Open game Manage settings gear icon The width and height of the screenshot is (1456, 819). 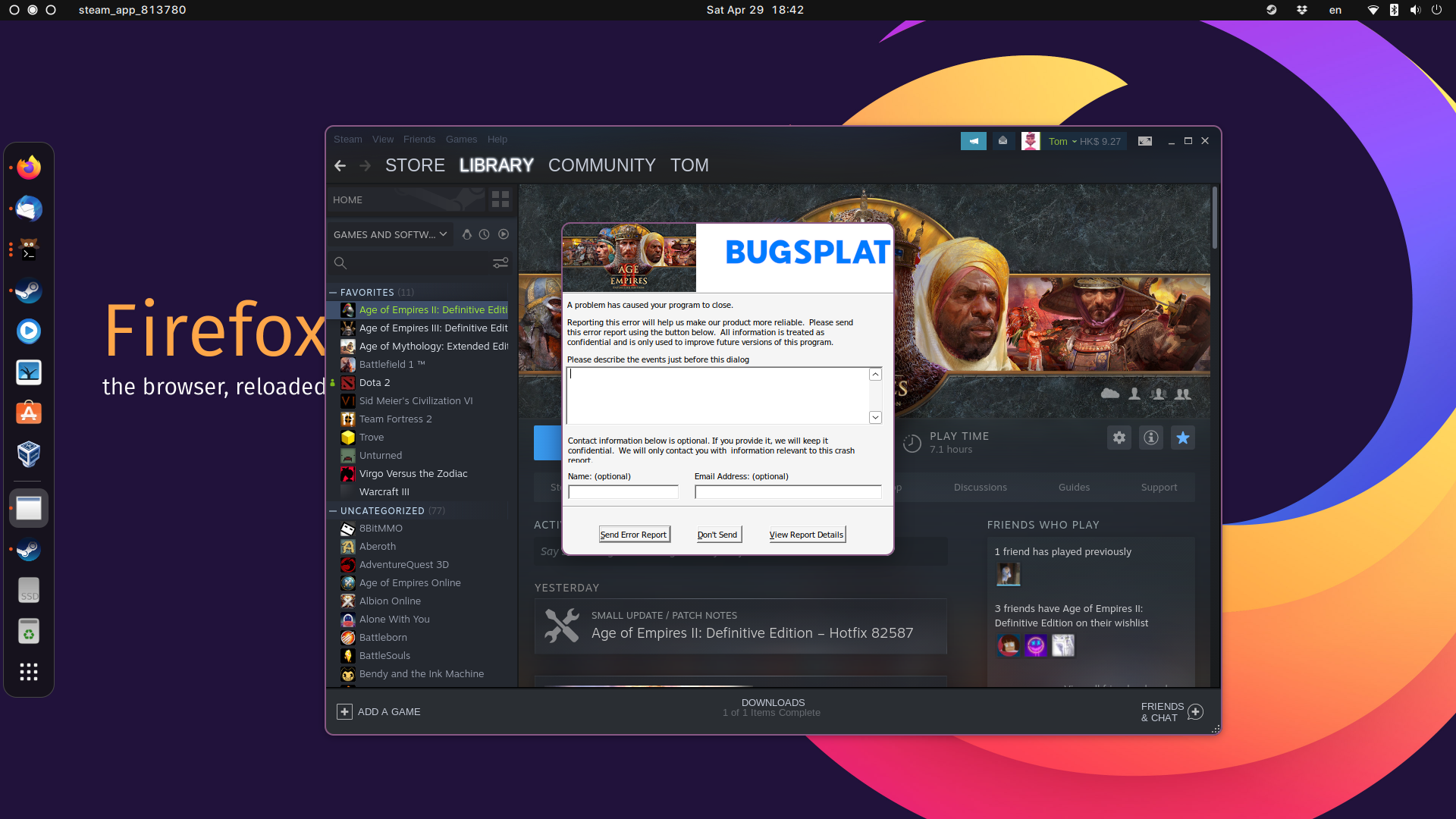[x=1119, y=438]
